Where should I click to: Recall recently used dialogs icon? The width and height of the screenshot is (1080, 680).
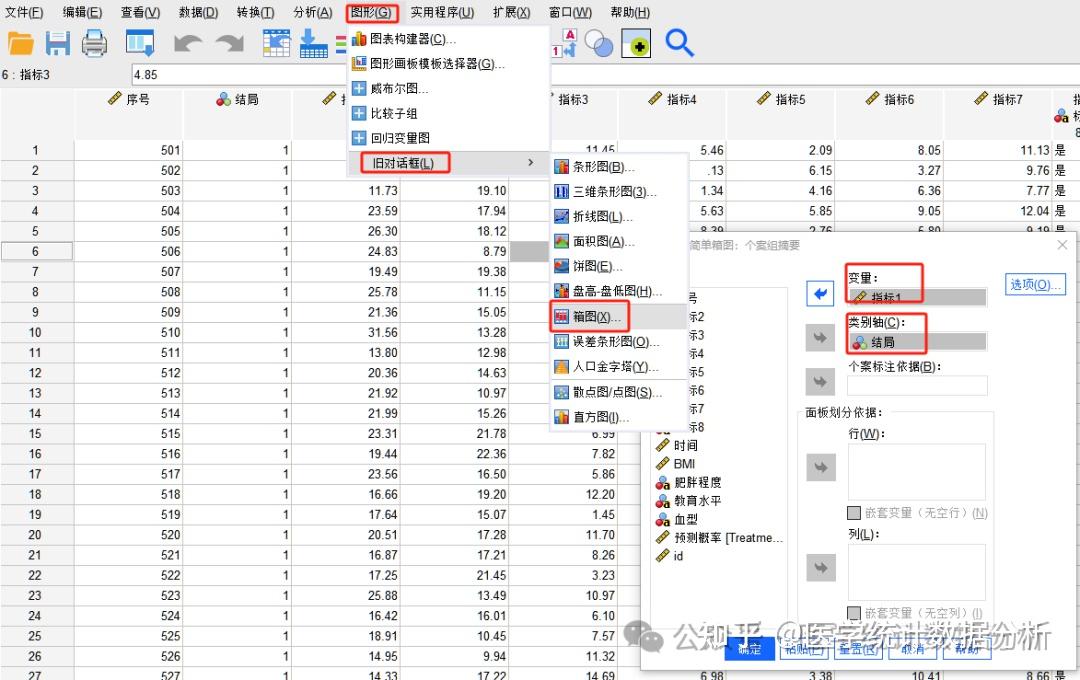coord(139,42)
